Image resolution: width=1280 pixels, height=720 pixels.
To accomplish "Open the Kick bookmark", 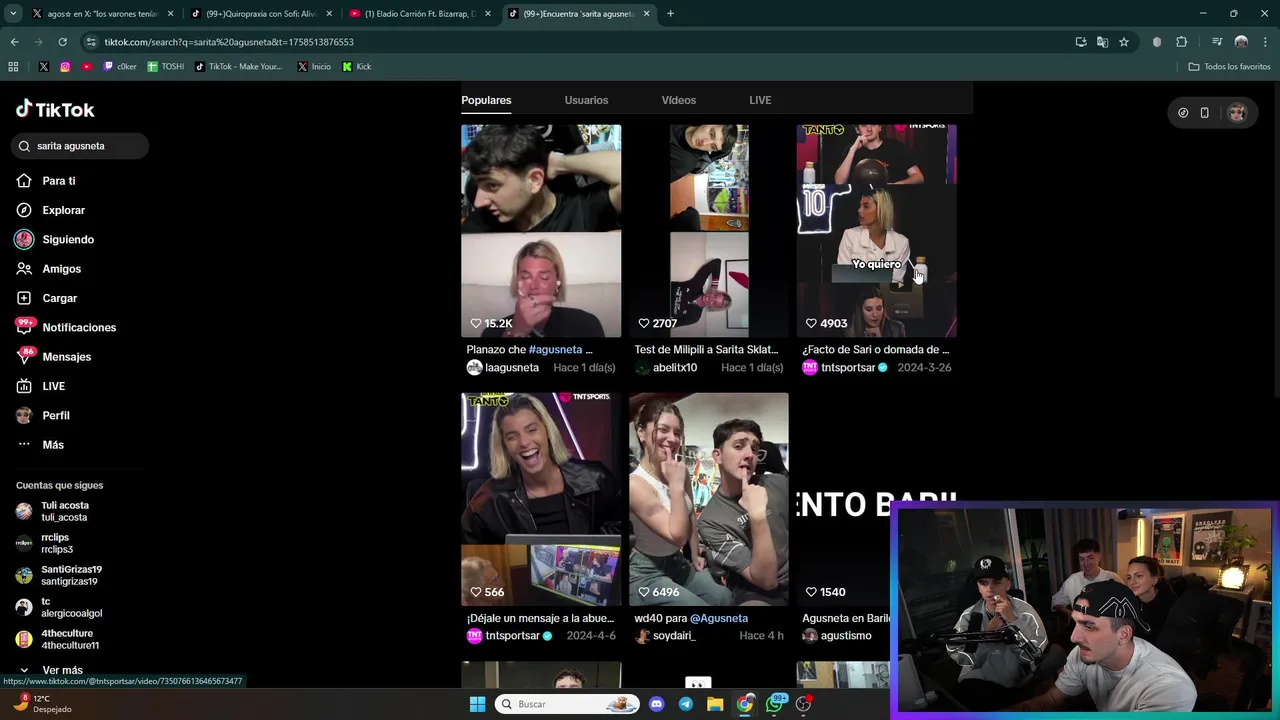I will (x=357, y=67).
